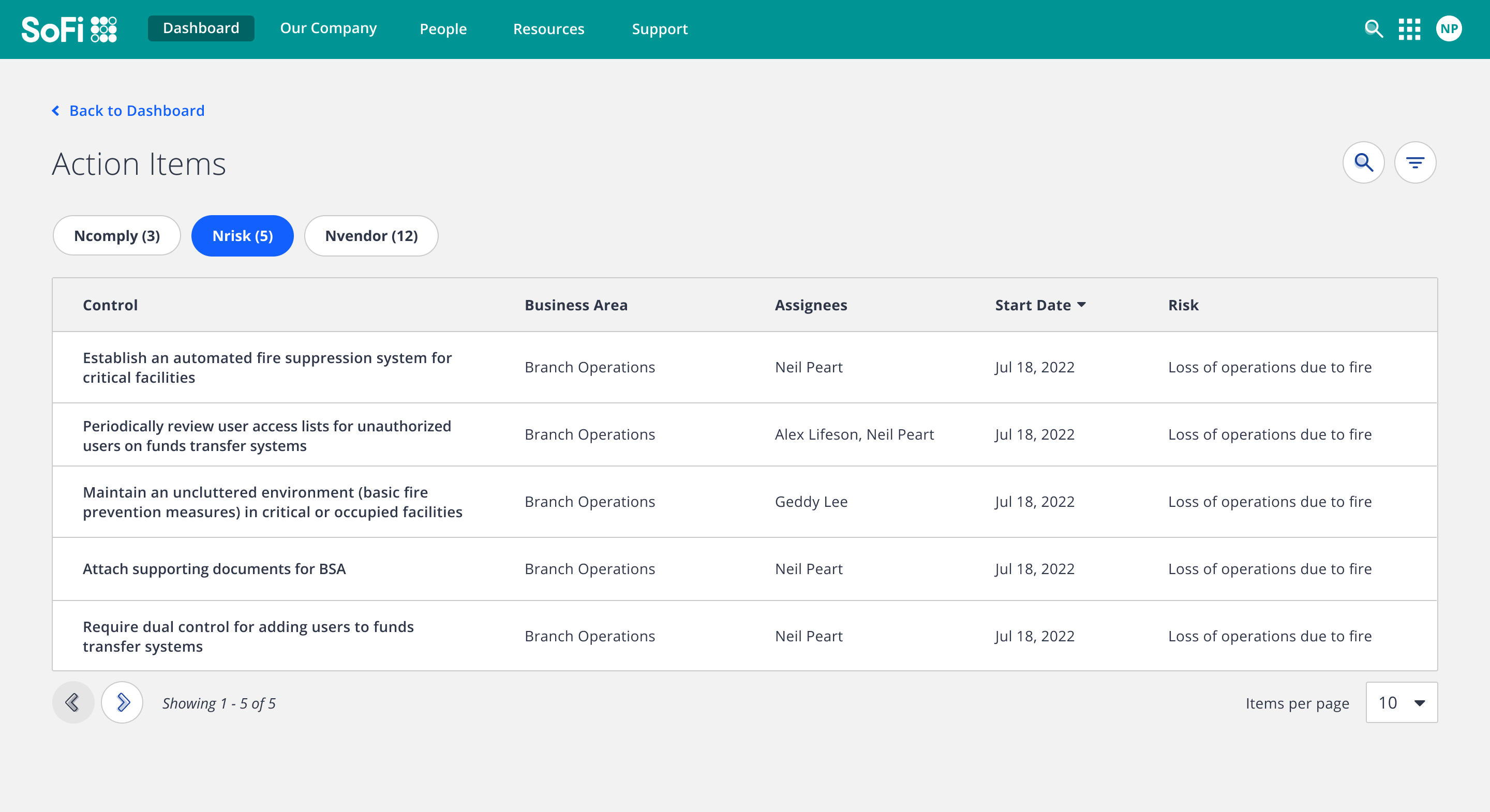This screenshot has height=812, width=1490.
Task: Click Back to Dashboard link
Action: coord(128,110)
